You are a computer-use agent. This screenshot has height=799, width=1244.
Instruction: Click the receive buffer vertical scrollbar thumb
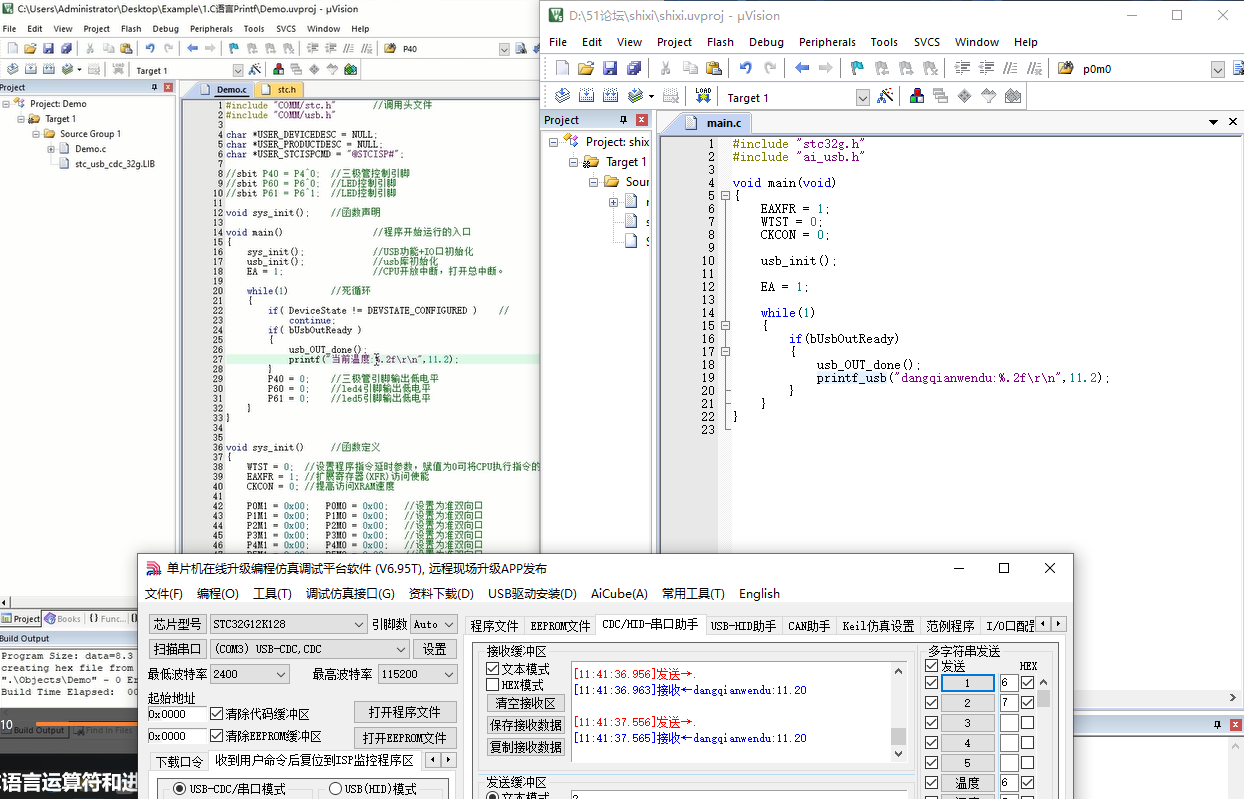[x=898, y=736]
